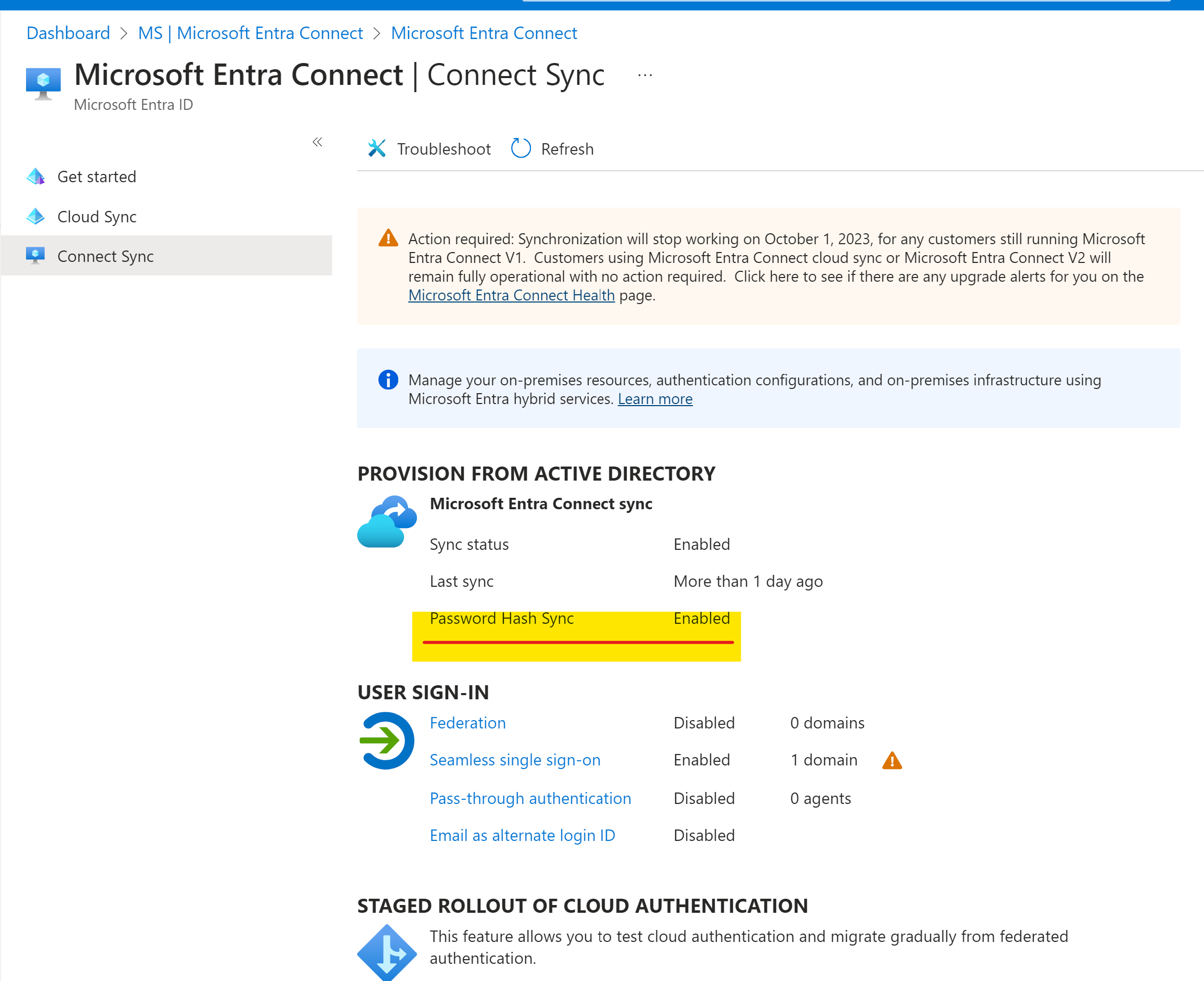Click the blue info icon in hybrid services banner
Viewport: 1204px width, 981px height.
pos(388,380)
